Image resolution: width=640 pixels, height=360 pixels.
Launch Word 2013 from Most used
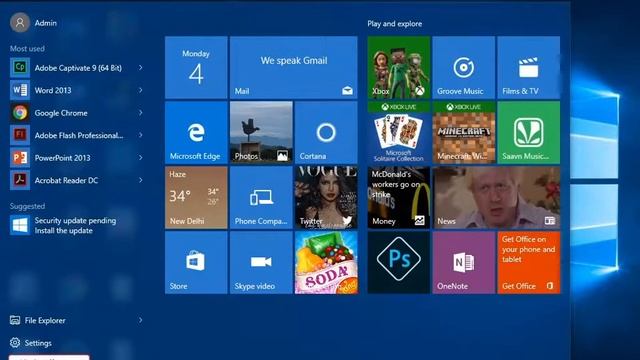(78, 90)
